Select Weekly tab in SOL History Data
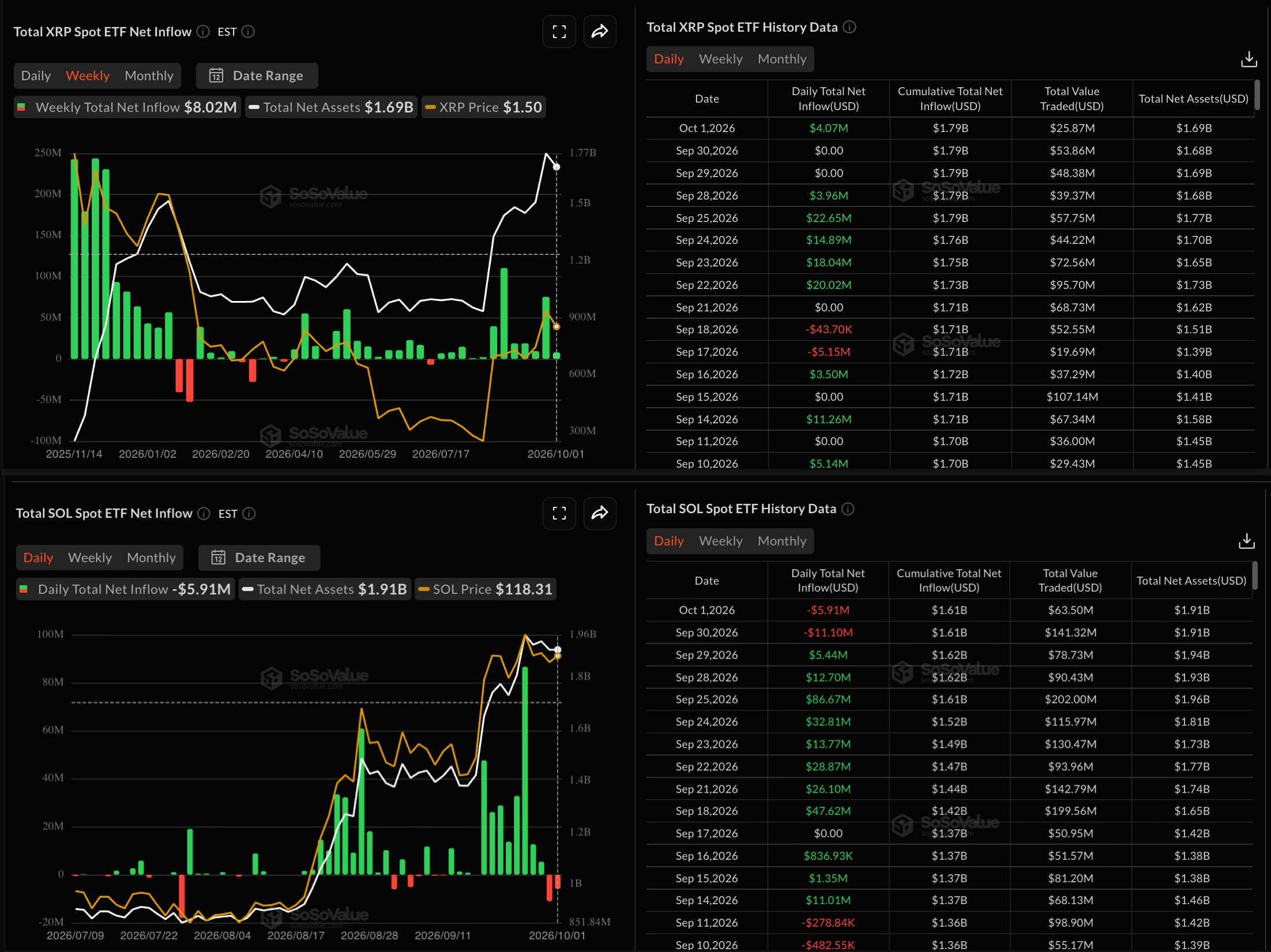Image resolution: width=1271 pixels, height=952 pixels. 720,541
